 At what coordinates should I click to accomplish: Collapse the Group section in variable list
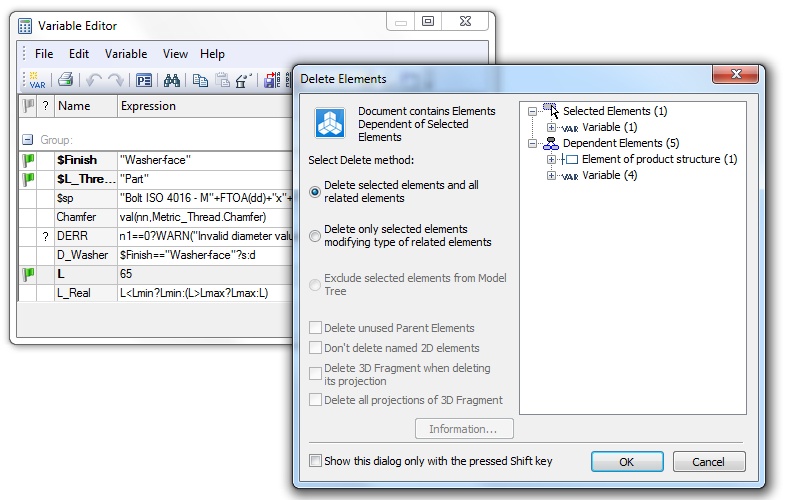coord(28,140)
